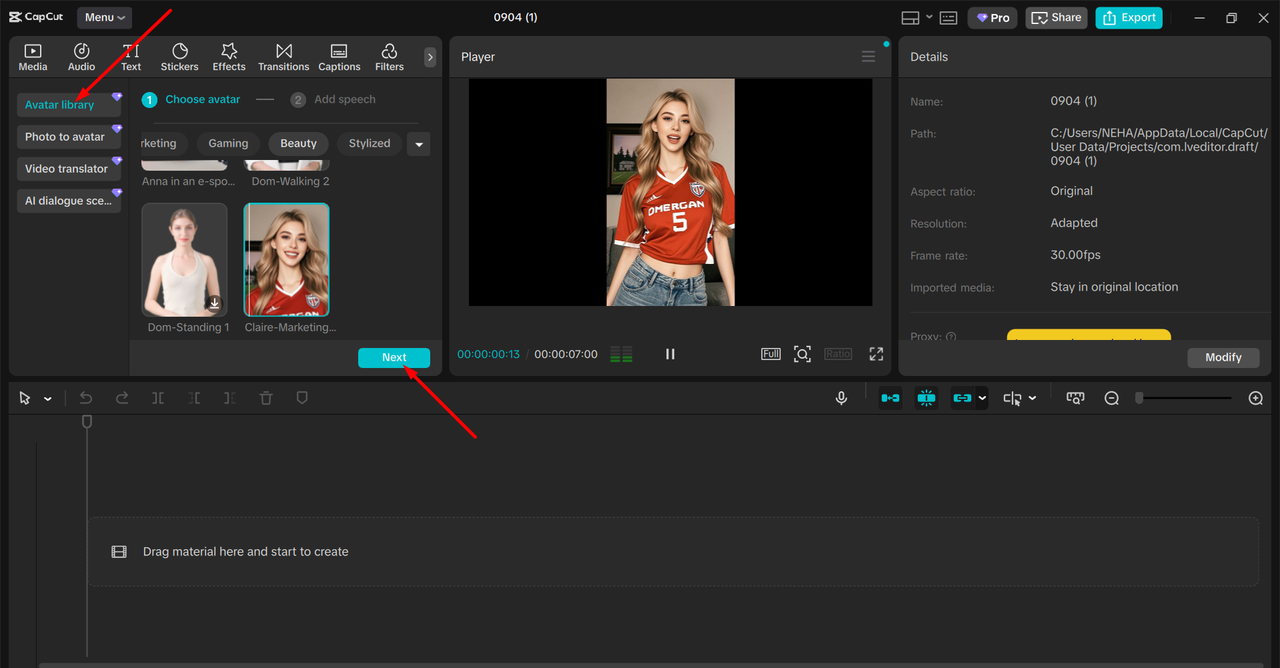Toggle the main track magnet
The width and height of the screenshot is (1280, 668).
point(890,398)
